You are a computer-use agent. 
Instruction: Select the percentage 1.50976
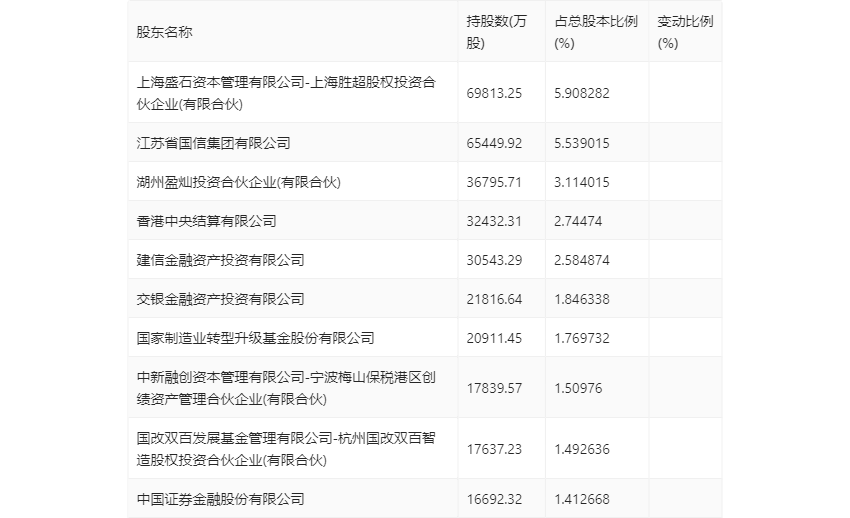[578, 388]
